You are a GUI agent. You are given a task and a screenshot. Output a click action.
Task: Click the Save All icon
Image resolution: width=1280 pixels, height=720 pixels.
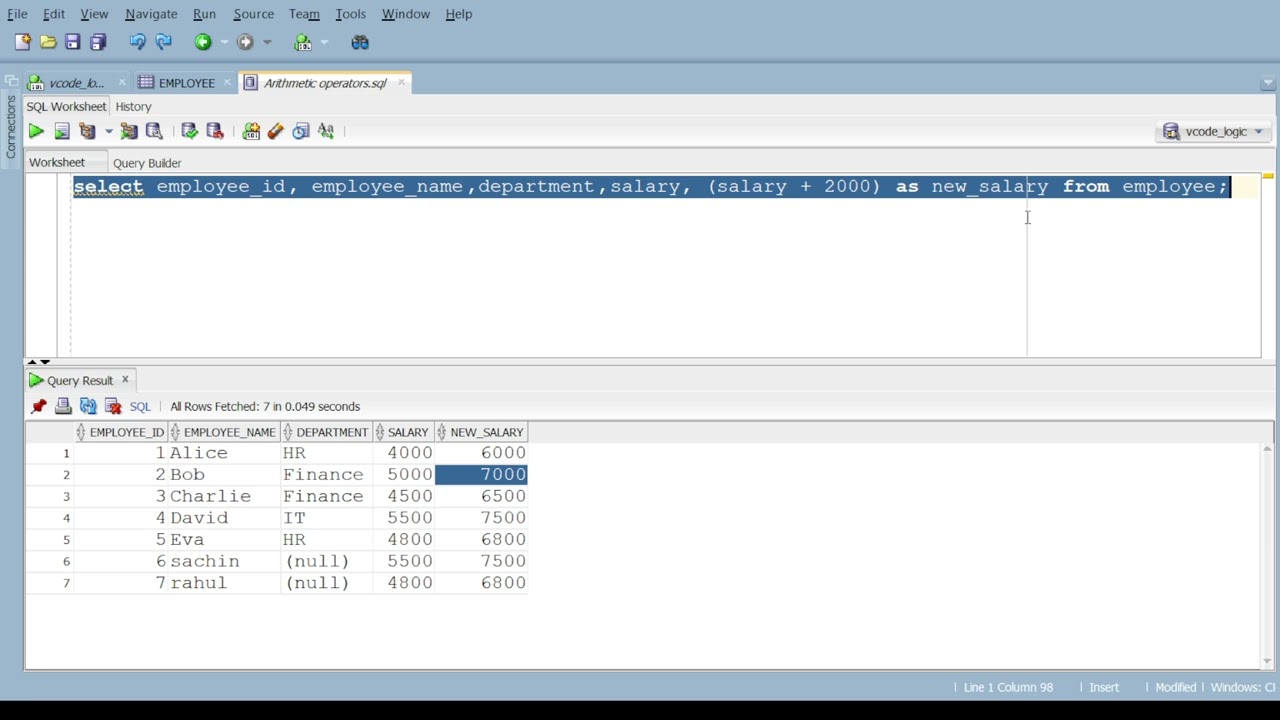click(x=98, y=42)
